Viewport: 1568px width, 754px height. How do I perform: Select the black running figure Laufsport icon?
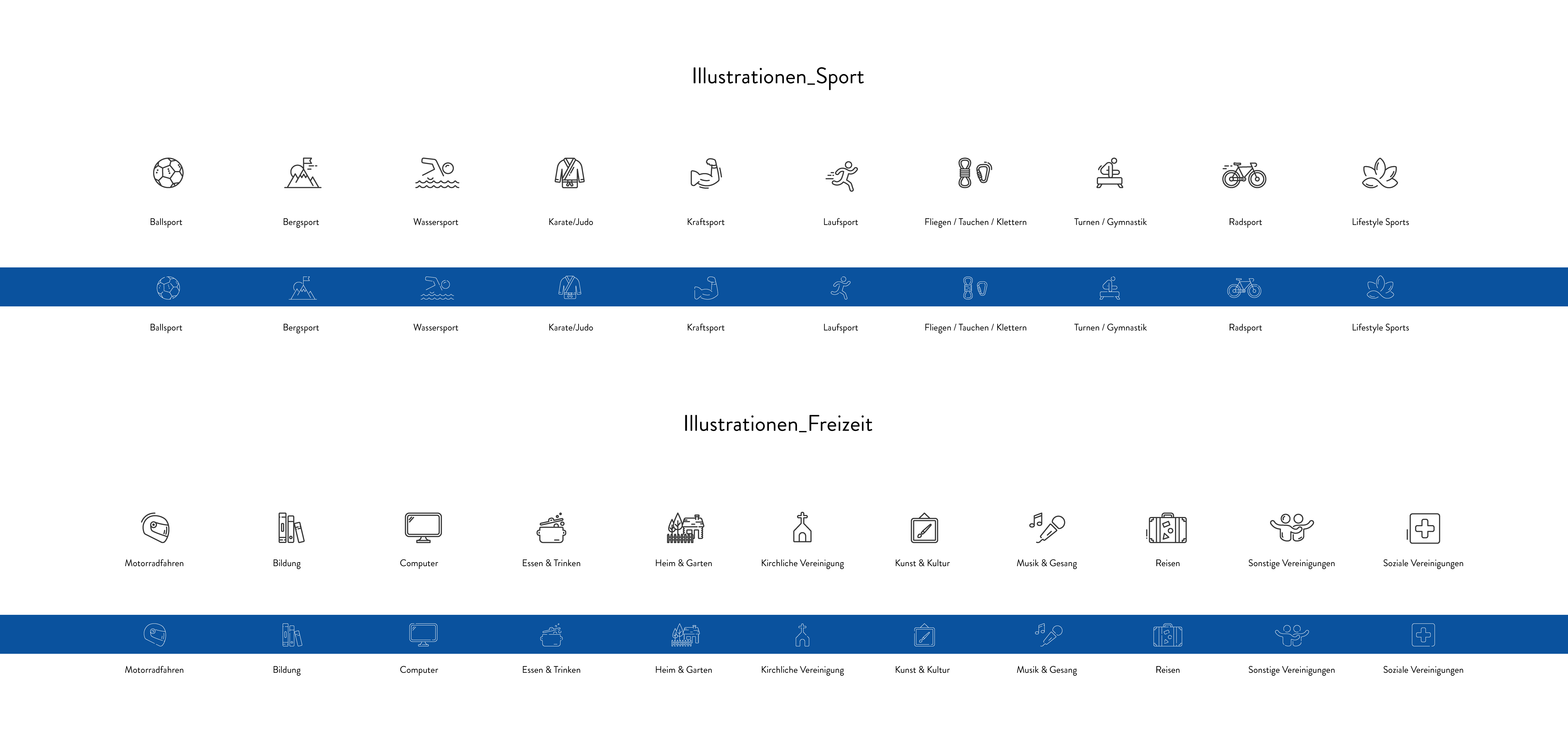tap(842, 176)
